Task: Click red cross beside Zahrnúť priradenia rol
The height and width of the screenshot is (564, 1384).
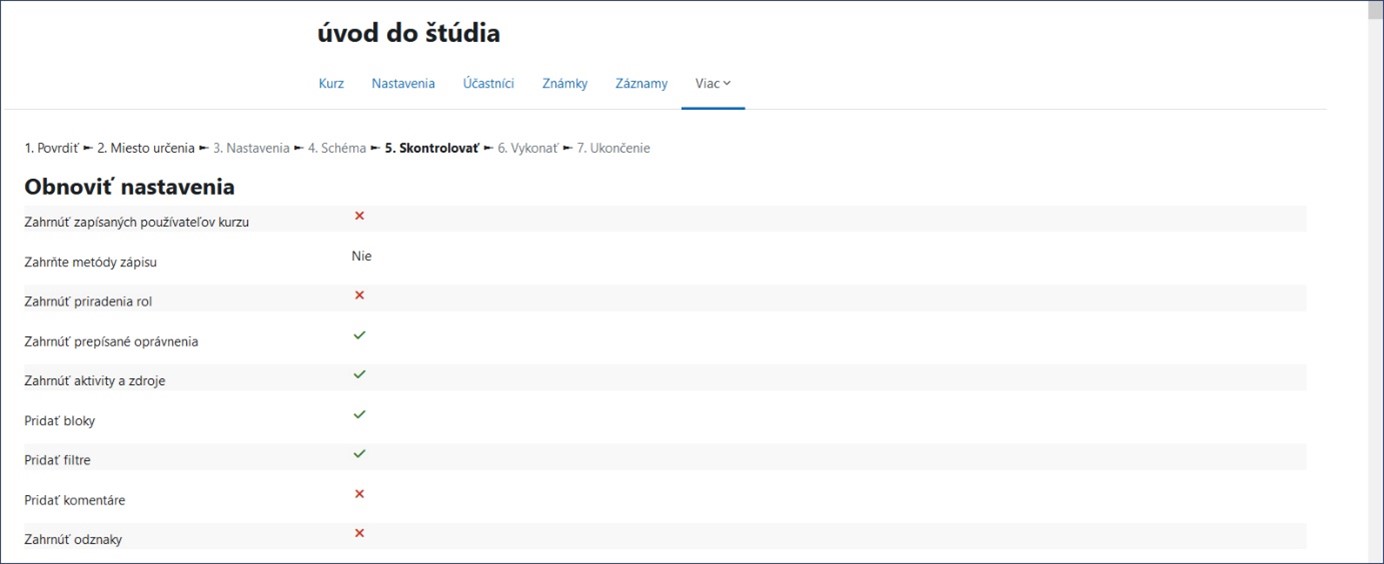Action: pyautogui.click(x=359, y=295)
